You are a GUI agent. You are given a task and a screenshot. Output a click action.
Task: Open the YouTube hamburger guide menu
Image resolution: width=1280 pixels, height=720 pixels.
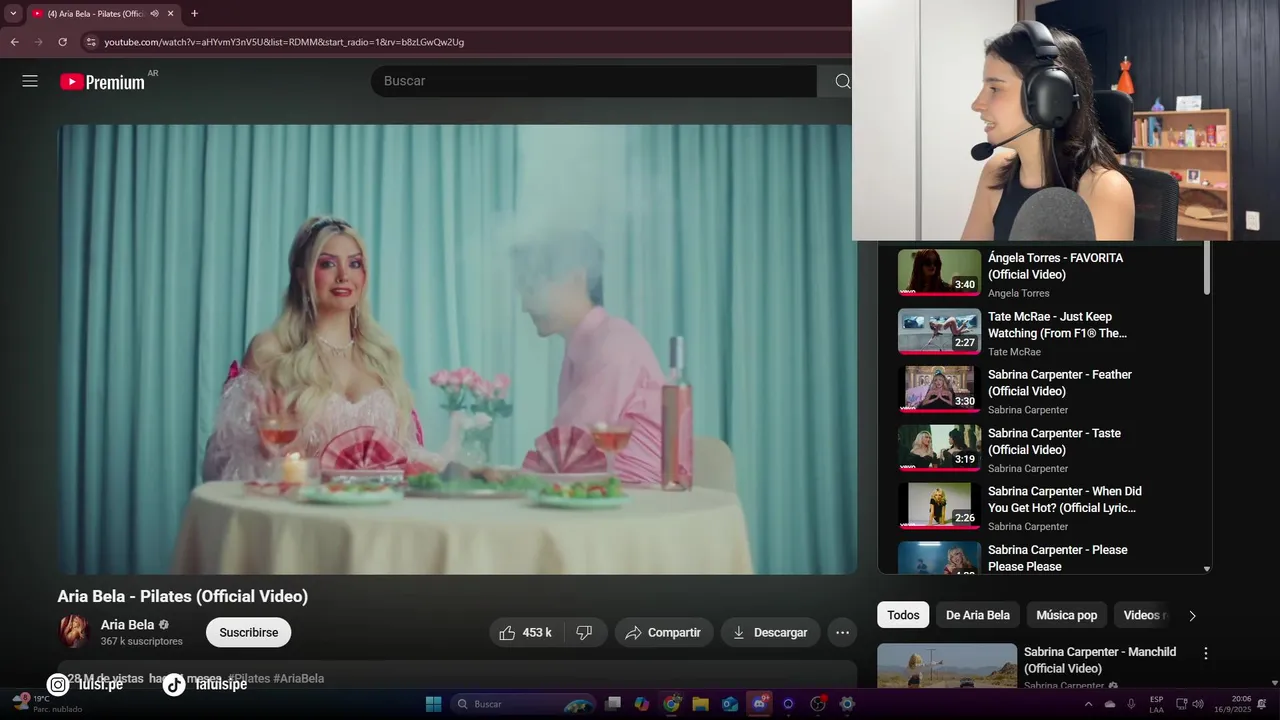(30, 81)
